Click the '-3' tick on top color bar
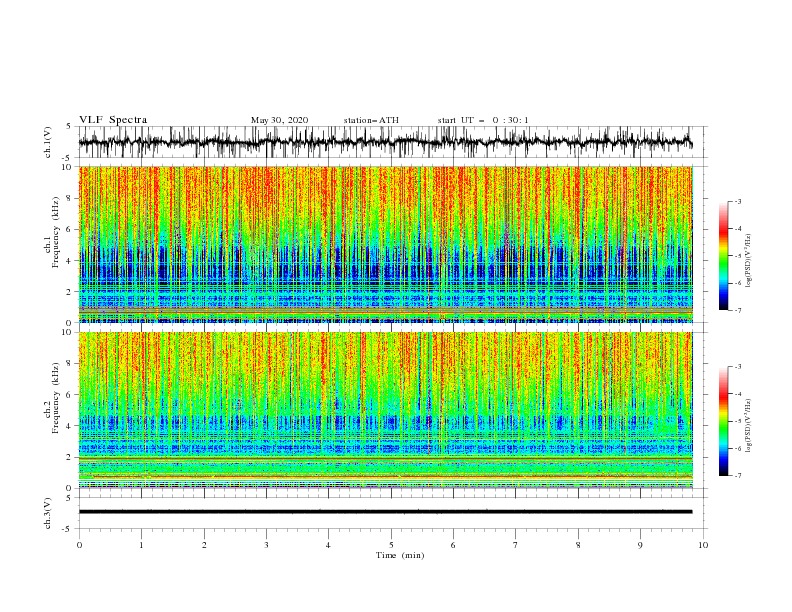The image size is (792, 612). coord(738,201)
